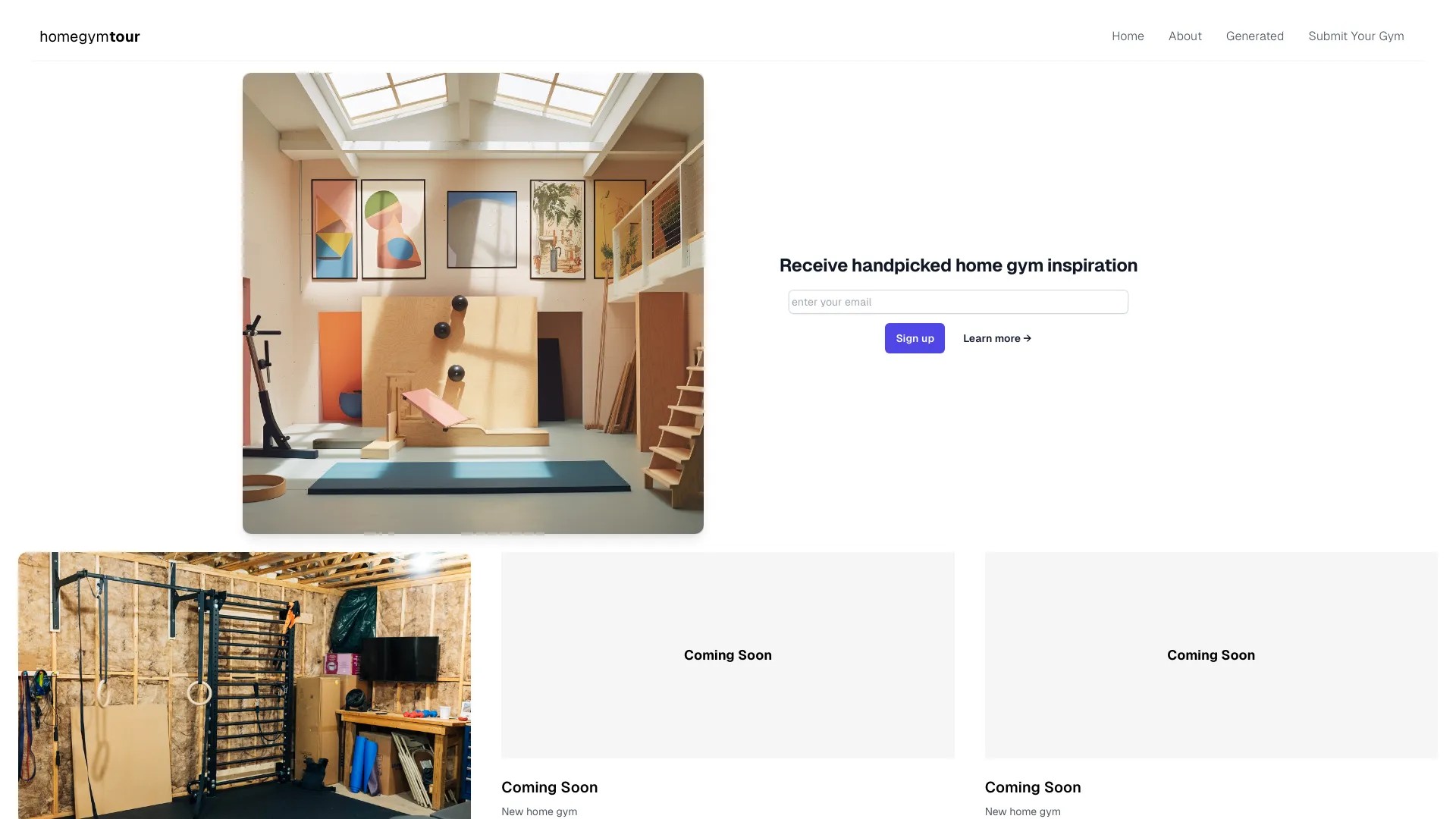Open the About page from navigation

[x=1185, y=36]
